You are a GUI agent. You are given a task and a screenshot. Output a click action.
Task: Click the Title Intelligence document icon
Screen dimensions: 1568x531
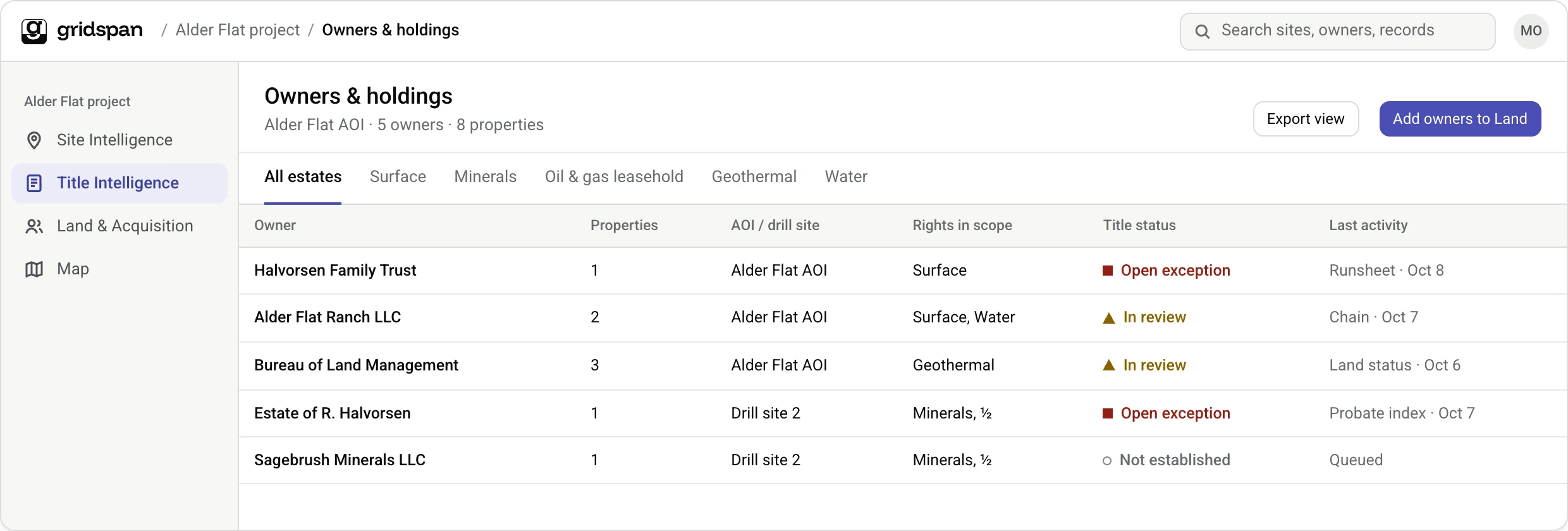[x=34, y=183]
